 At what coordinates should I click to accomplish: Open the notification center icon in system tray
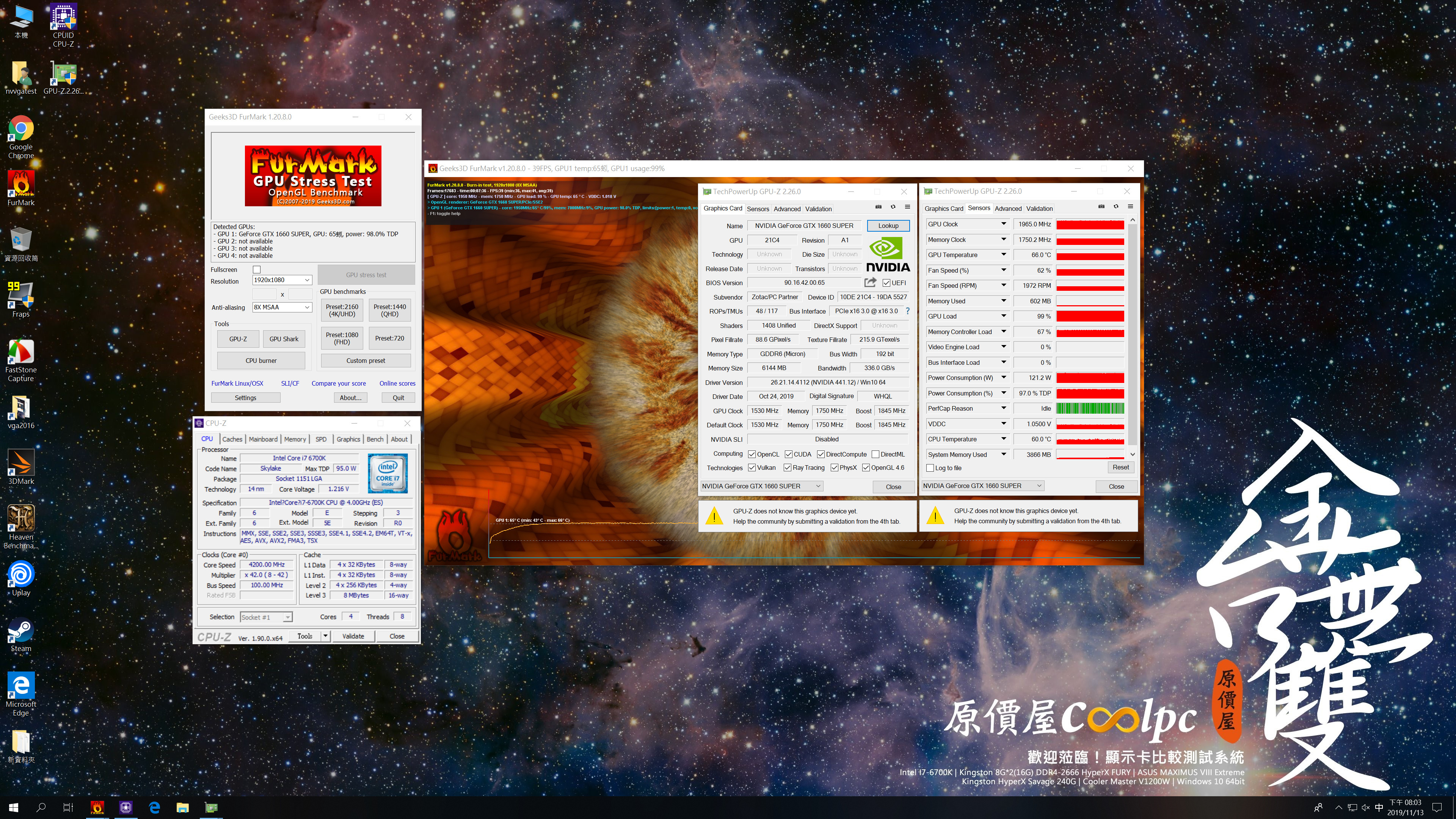(x=1437, y=807)
